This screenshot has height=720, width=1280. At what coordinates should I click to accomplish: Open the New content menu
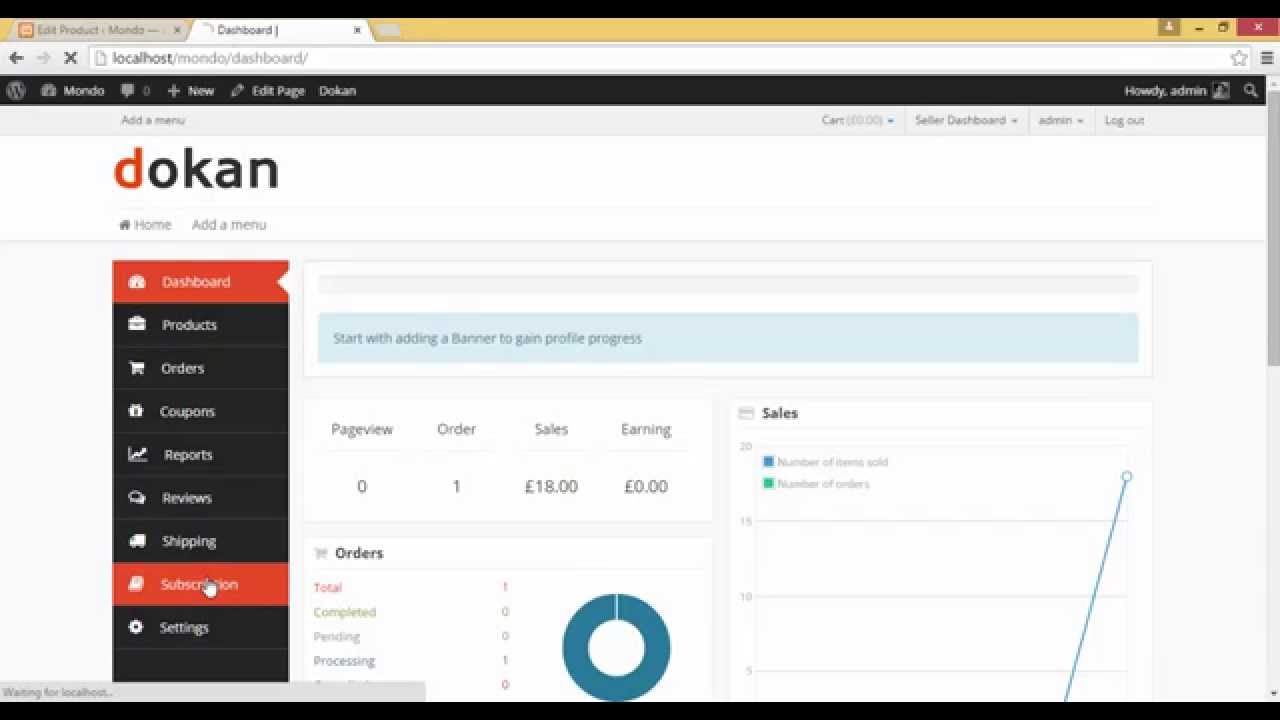(190, 90)
